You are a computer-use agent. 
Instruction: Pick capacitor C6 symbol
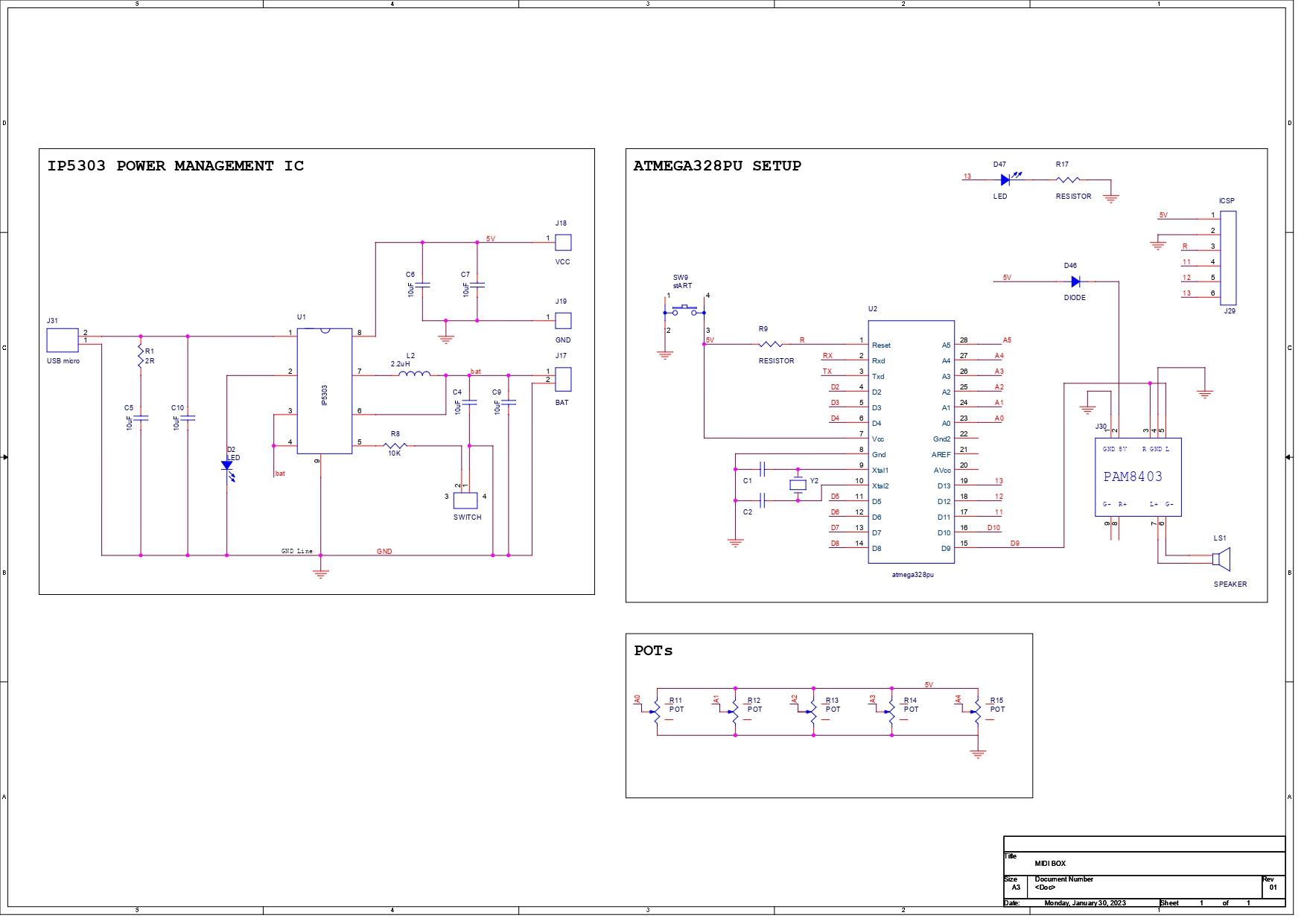[422, 285]
